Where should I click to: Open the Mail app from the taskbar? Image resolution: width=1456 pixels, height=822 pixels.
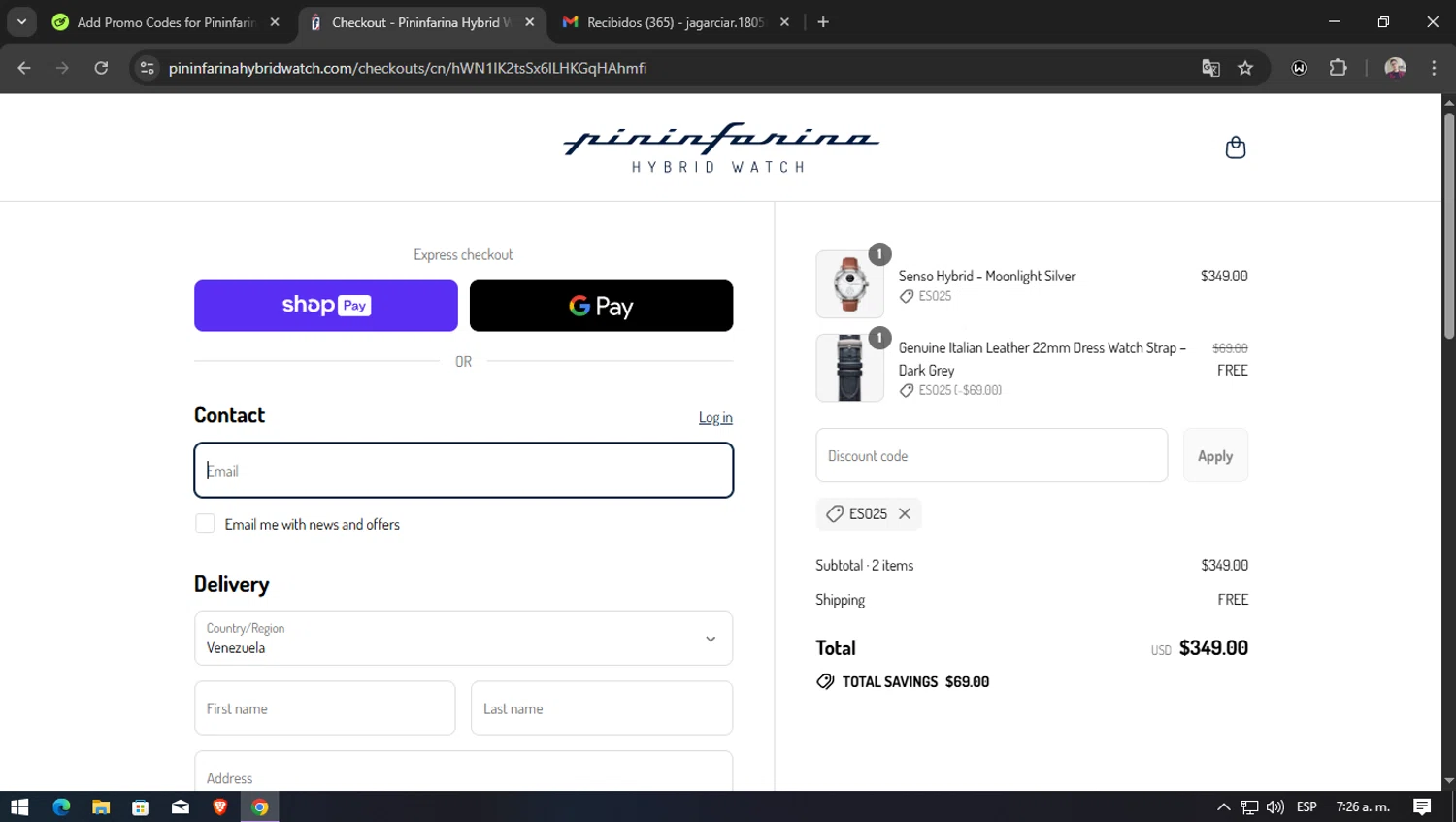[181, 806]
